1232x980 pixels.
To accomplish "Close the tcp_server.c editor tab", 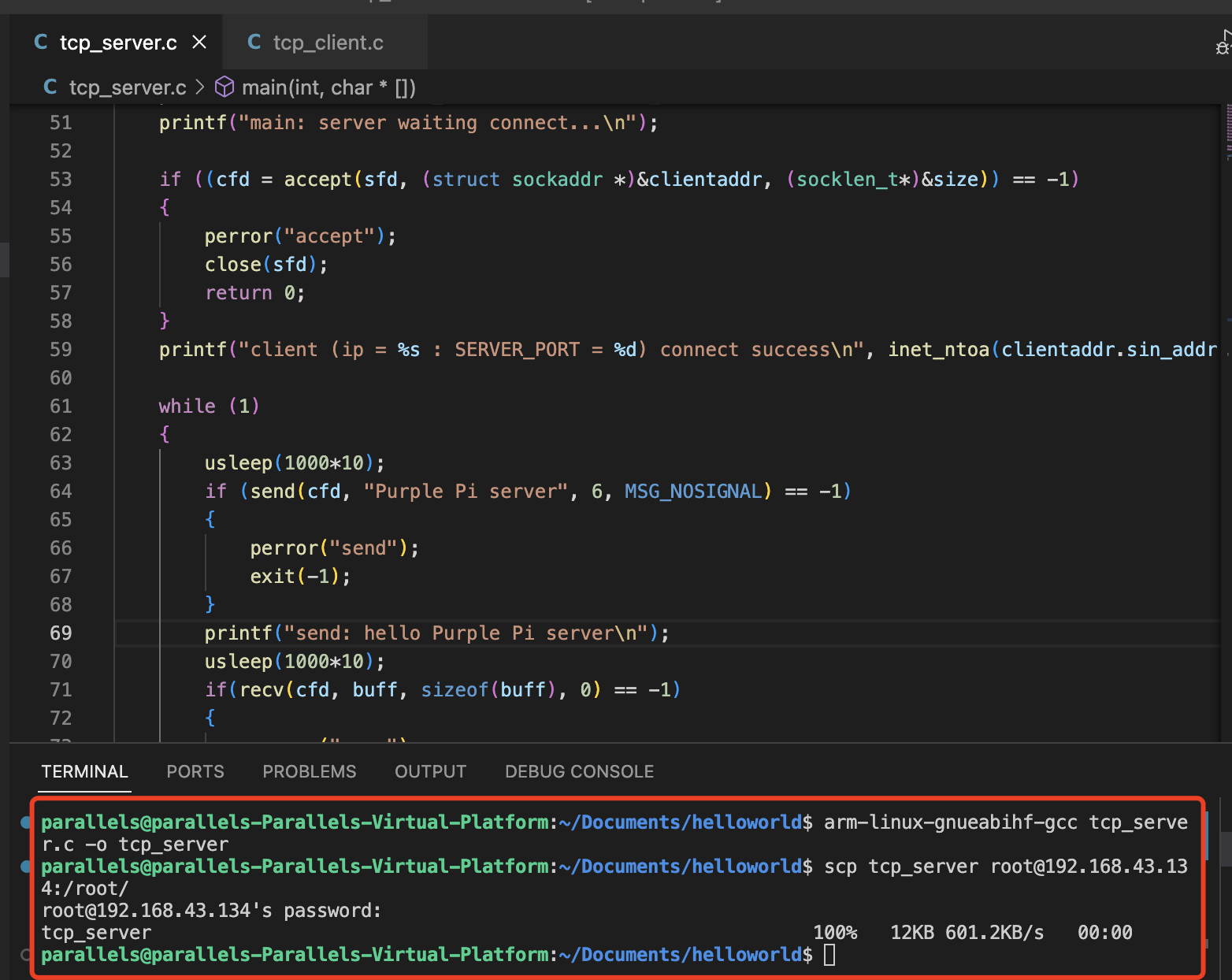I will click(199, 42).
